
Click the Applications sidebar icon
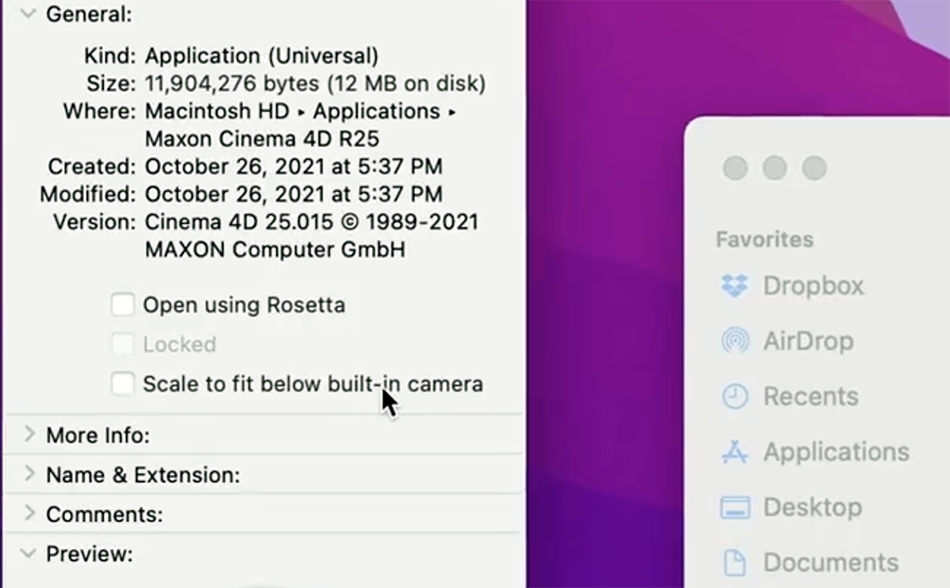[735, 452]
